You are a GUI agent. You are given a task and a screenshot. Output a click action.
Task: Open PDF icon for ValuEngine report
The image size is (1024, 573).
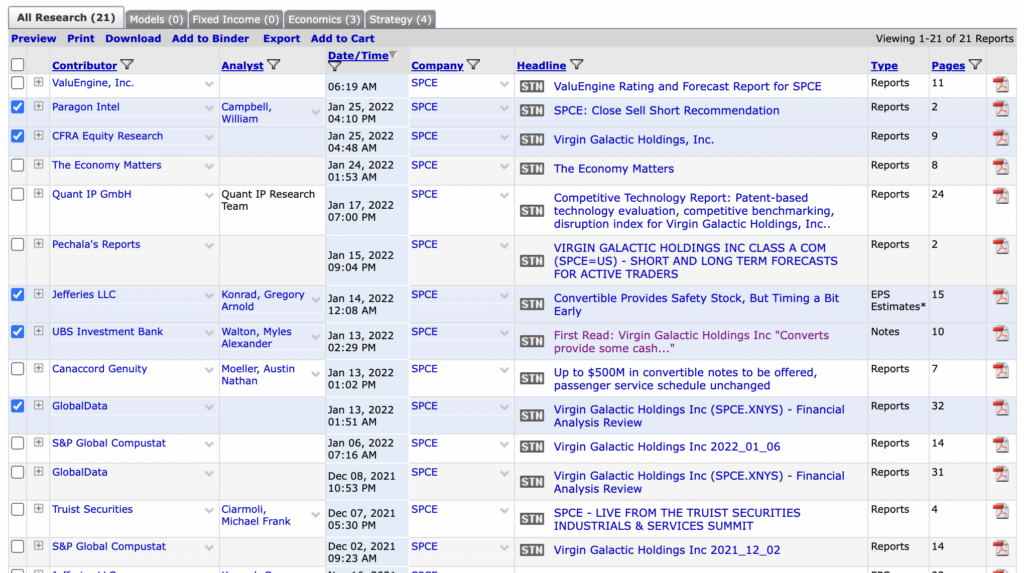[x=1000, y=85]
